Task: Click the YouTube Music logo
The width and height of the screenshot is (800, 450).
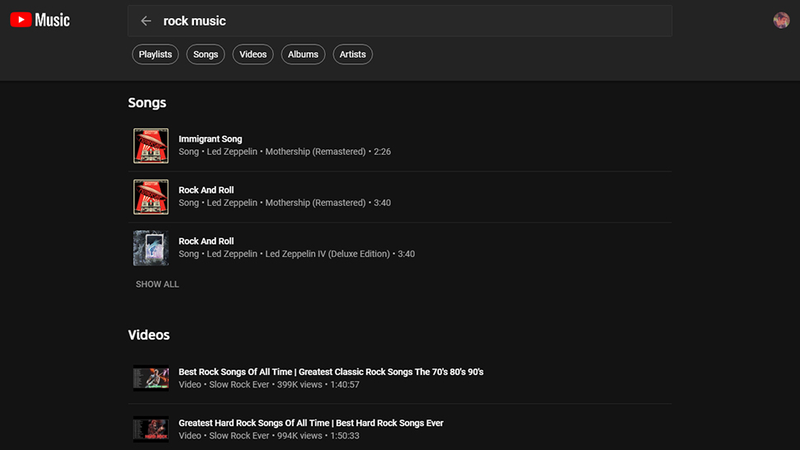Action: click(x=40, y=20)
